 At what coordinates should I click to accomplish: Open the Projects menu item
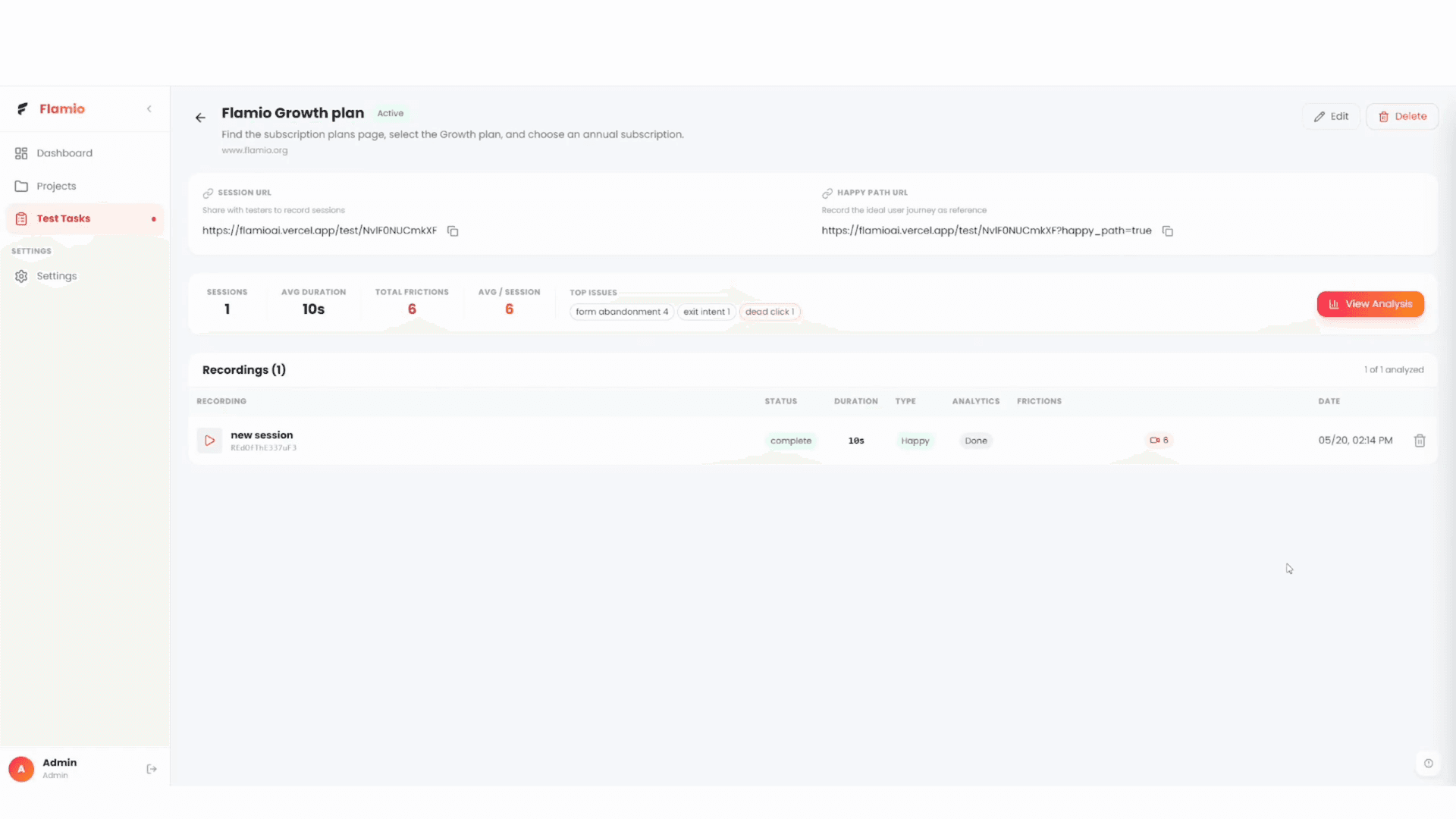point(85,186)
